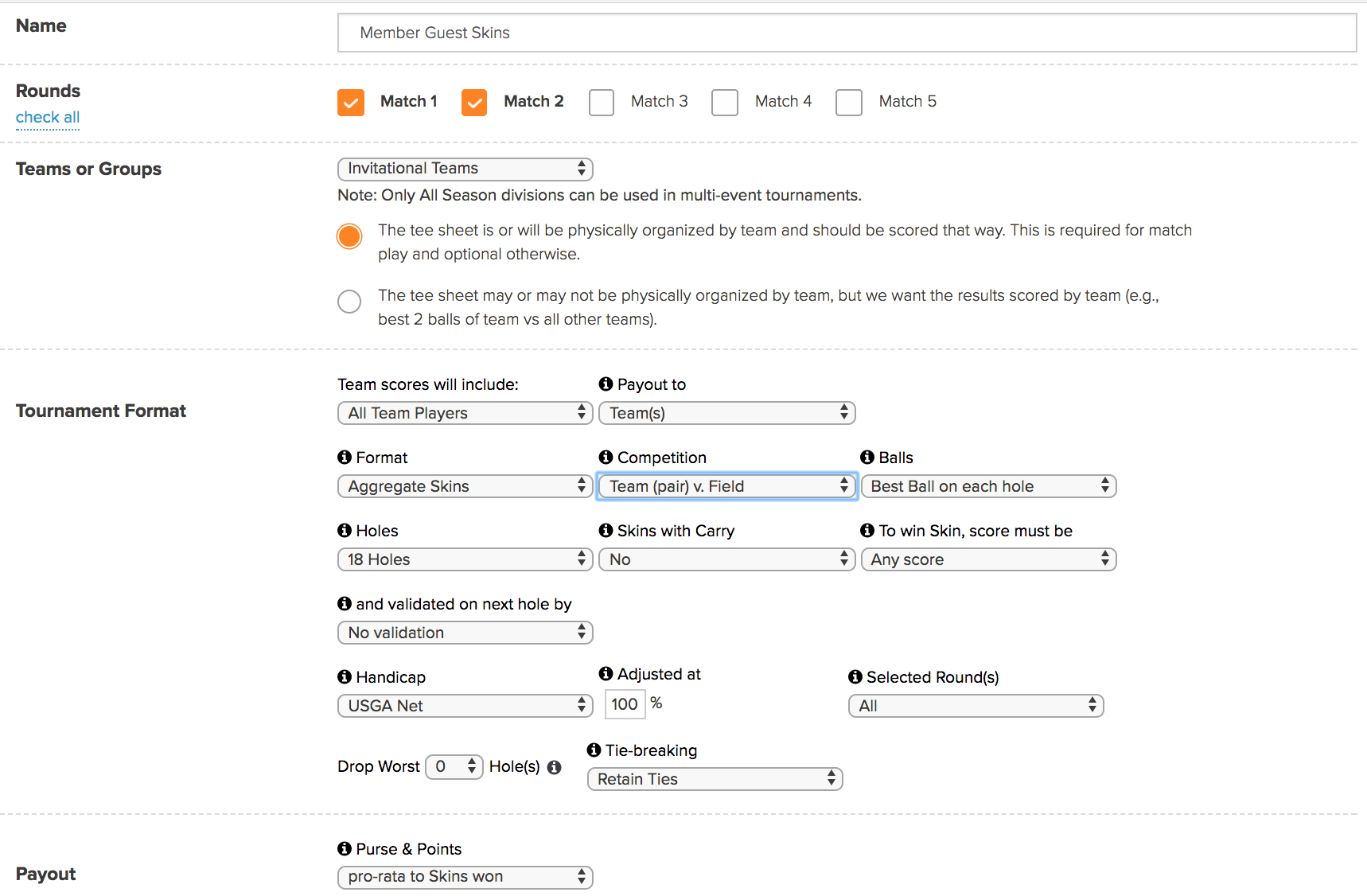Open the No validation dropdown
Image resolution: width=1367 pixels, height=896 pixels.
click(x=465, y=633)
